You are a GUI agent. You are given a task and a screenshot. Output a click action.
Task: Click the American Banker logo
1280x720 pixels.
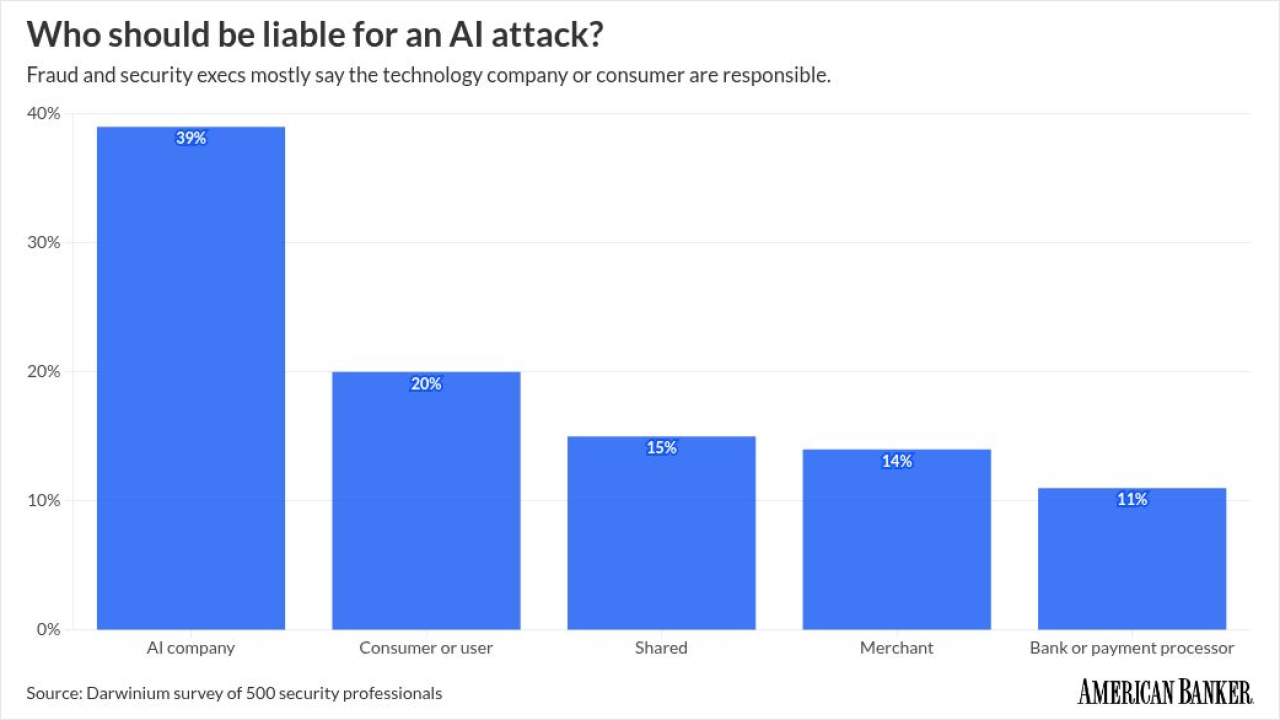1165,691
